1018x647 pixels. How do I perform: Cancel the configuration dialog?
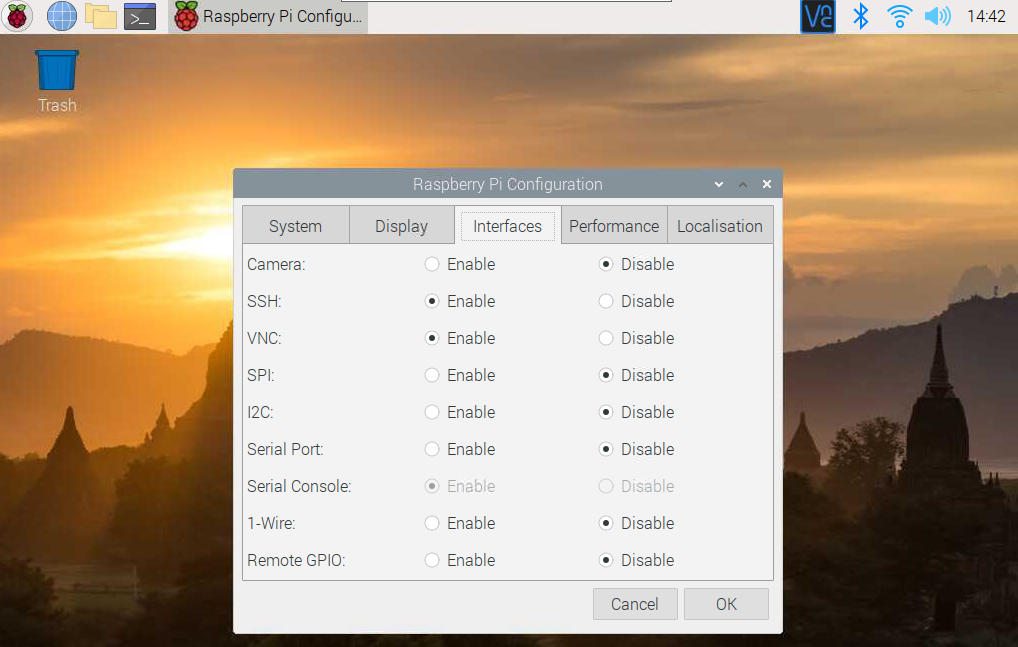pyautogui.click(x=635, y=604)
